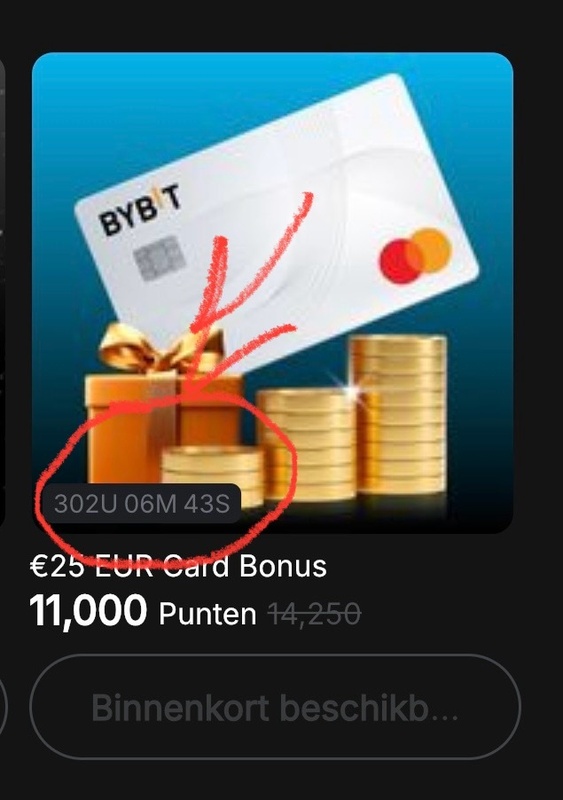
Task: Click the crossed-out 14,250 original price
Action: (314, 613)
